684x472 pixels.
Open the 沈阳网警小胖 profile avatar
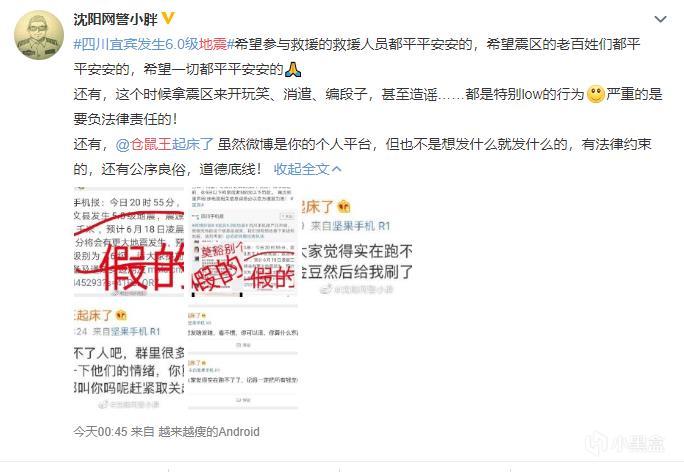(x=39, y=34)
